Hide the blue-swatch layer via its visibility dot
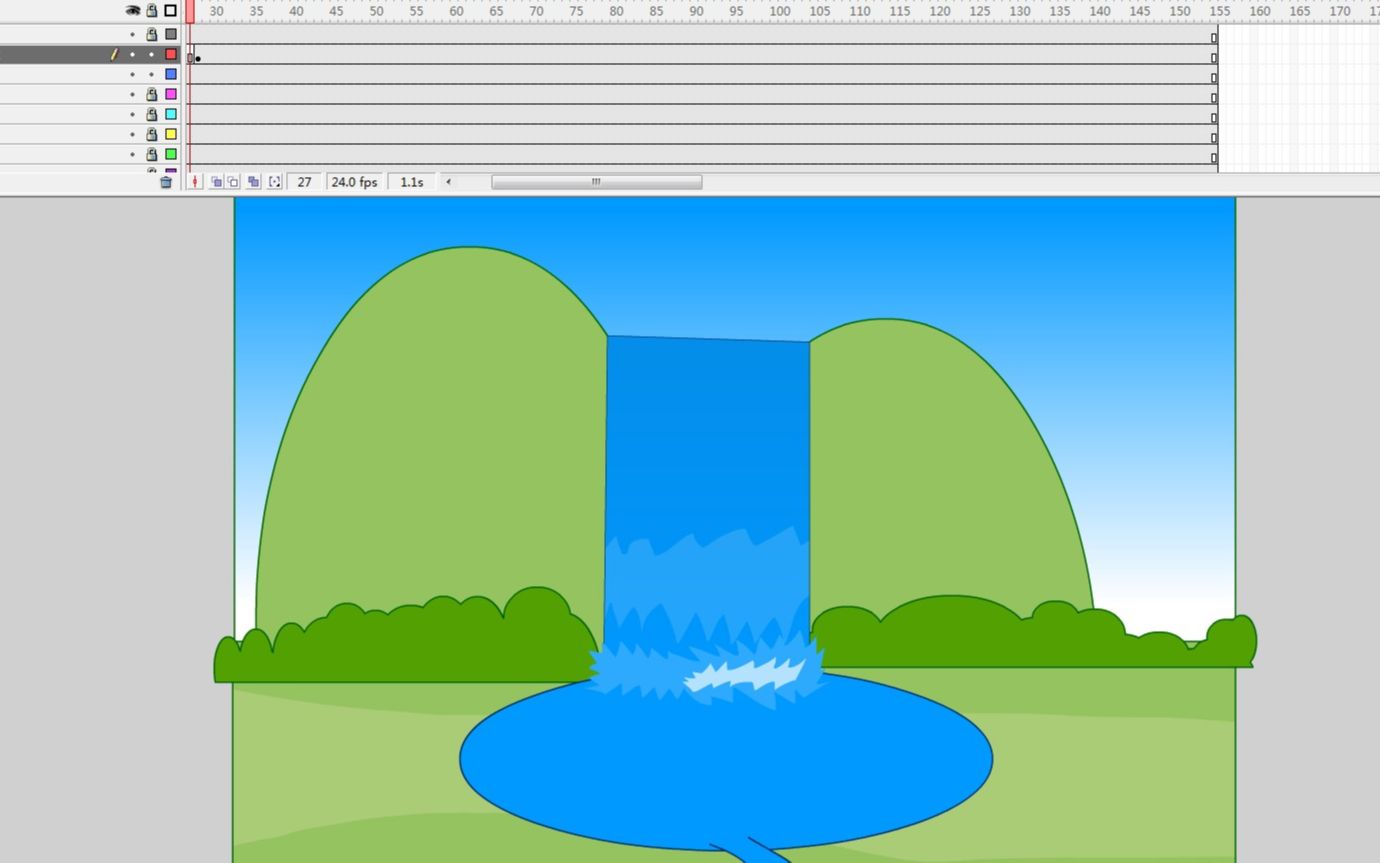 click(132, 74)
